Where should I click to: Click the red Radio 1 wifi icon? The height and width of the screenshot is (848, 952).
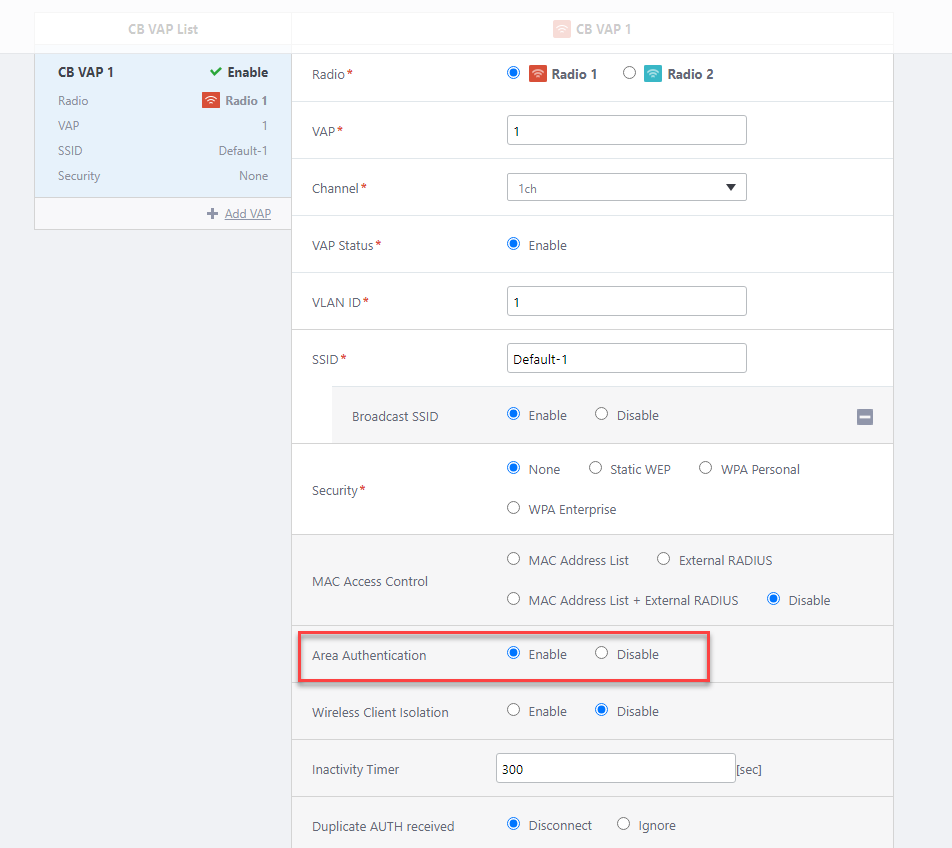(x=537, y=74)
